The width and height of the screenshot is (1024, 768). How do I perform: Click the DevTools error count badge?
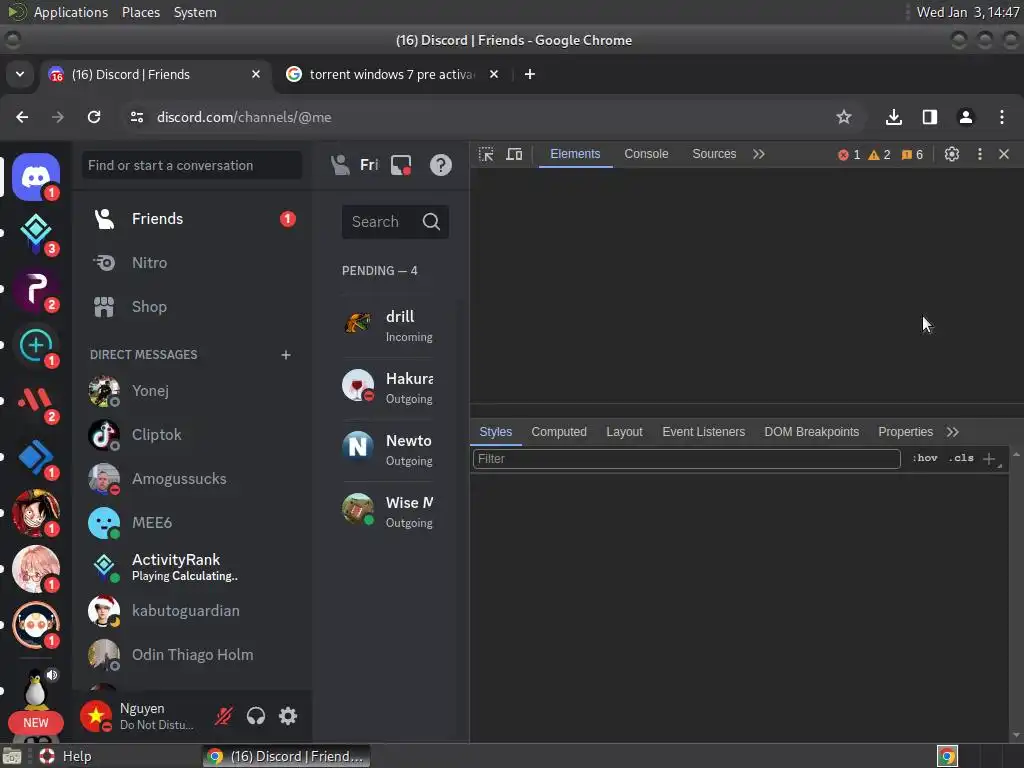click(x=849, y=155)
